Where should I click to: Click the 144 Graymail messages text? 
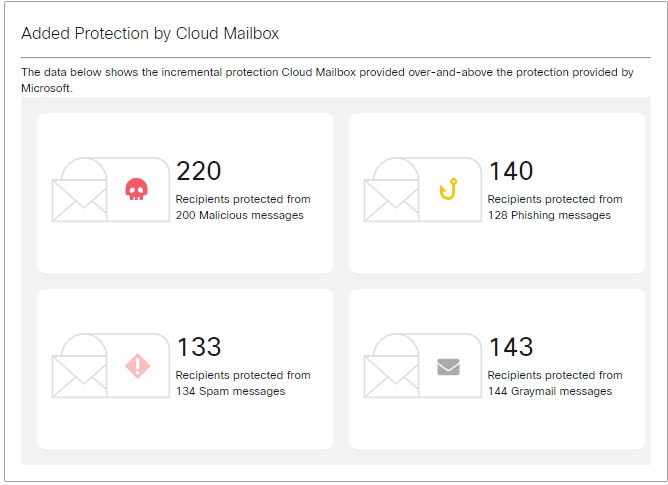550,391
